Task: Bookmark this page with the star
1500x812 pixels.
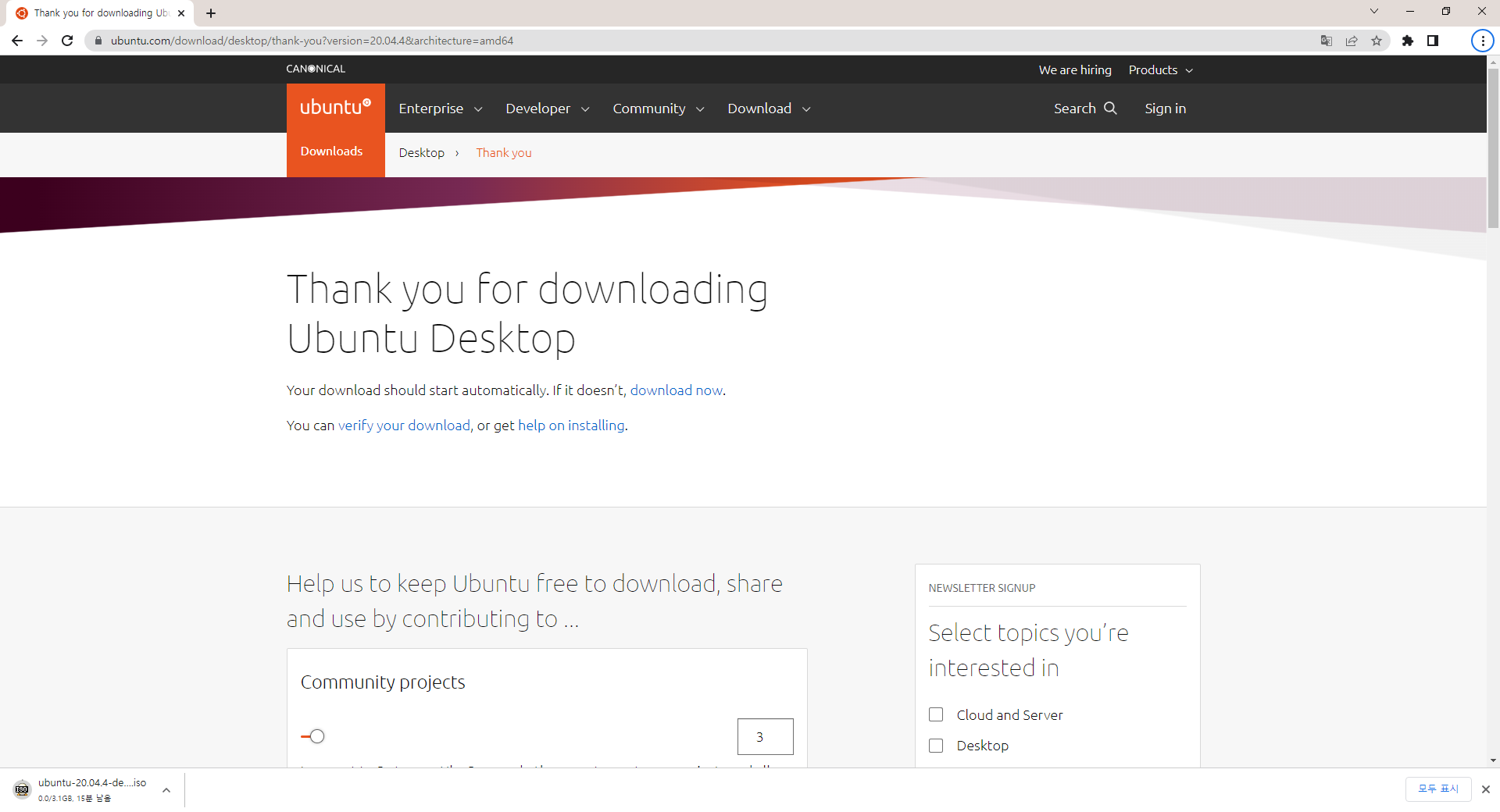Action: coord(1377,41)
